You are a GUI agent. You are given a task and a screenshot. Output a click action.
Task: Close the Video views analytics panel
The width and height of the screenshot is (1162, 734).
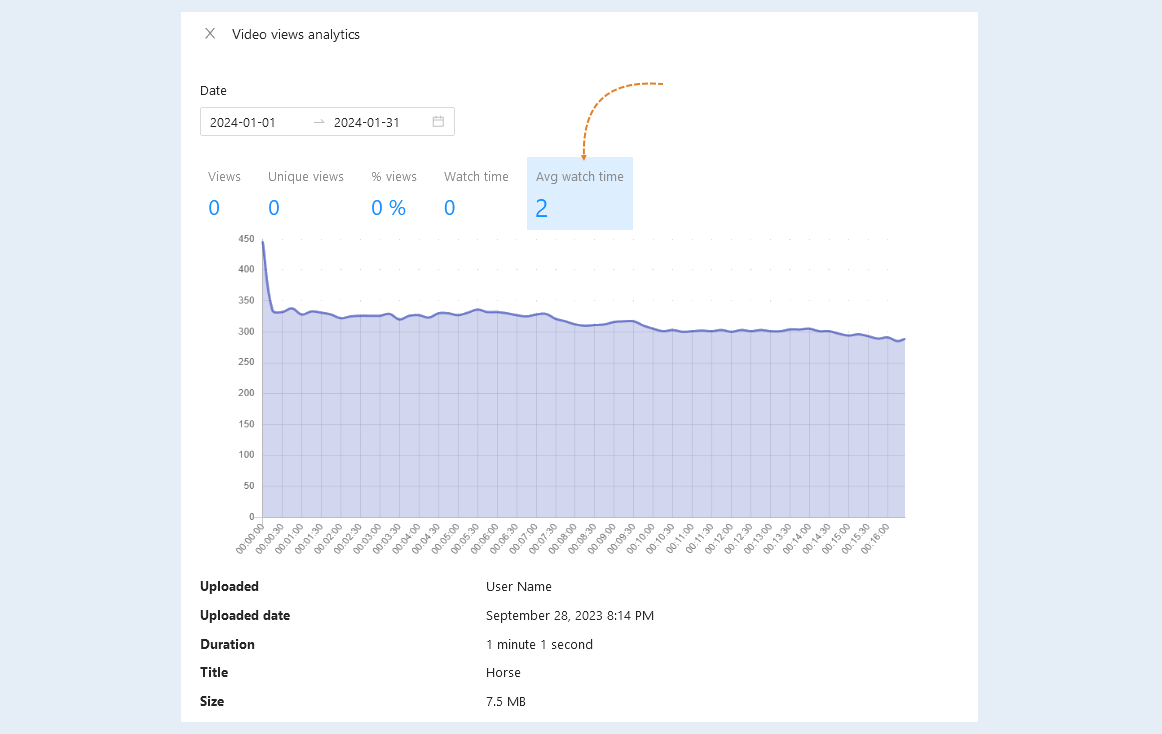pos(210,33)
